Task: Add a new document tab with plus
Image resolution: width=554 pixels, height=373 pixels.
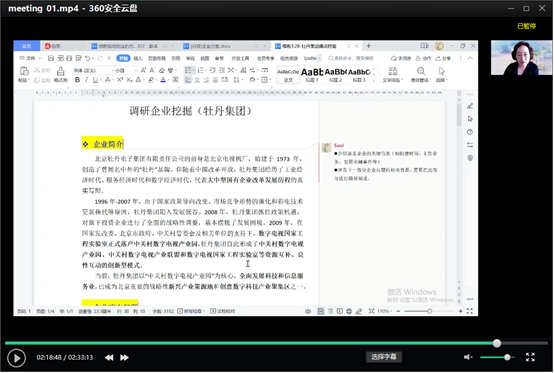Action: coord(369,46)
